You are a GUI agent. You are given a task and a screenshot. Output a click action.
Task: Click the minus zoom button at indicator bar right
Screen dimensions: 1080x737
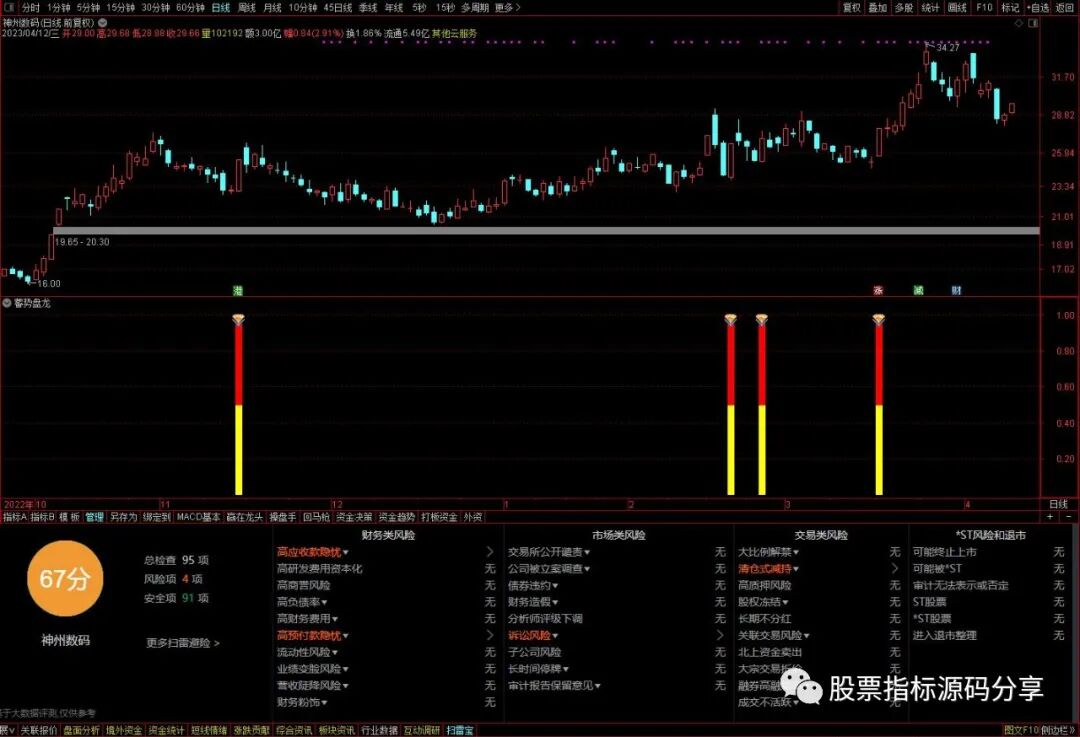(1068, 517)
